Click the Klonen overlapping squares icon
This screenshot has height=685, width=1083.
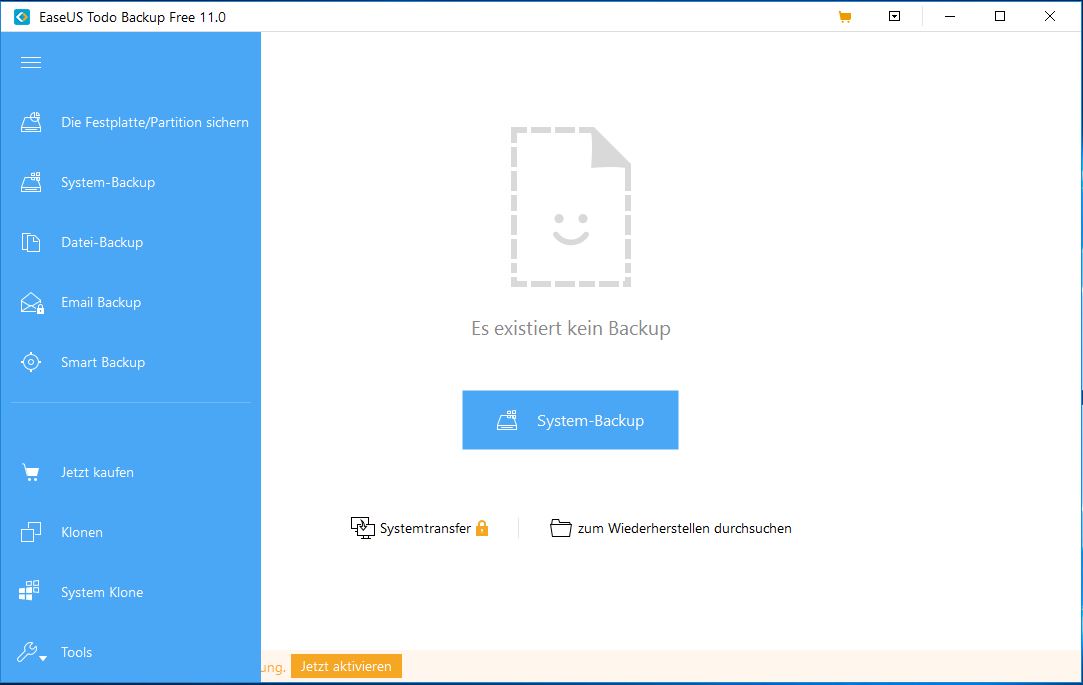click(31, 532)
